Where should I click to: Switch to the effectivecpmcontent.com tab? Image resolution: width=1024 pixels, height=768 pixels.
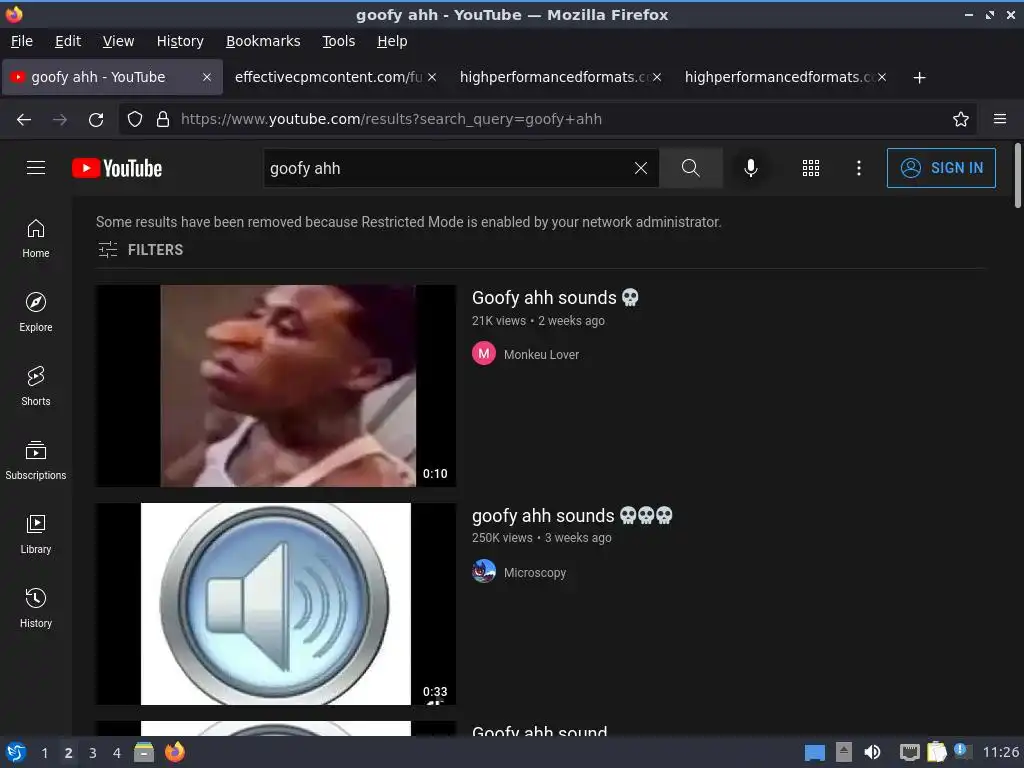coord(328,77)
